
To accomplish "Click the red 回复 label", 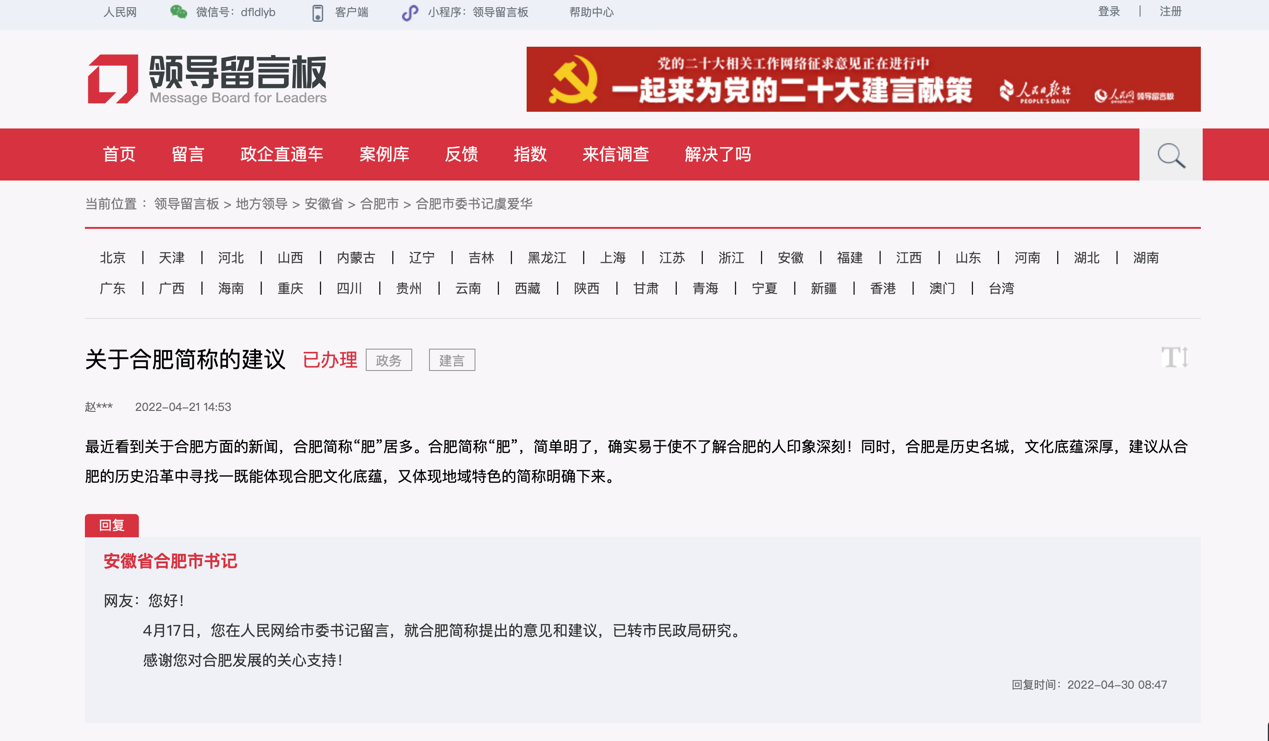I will 111,525.
